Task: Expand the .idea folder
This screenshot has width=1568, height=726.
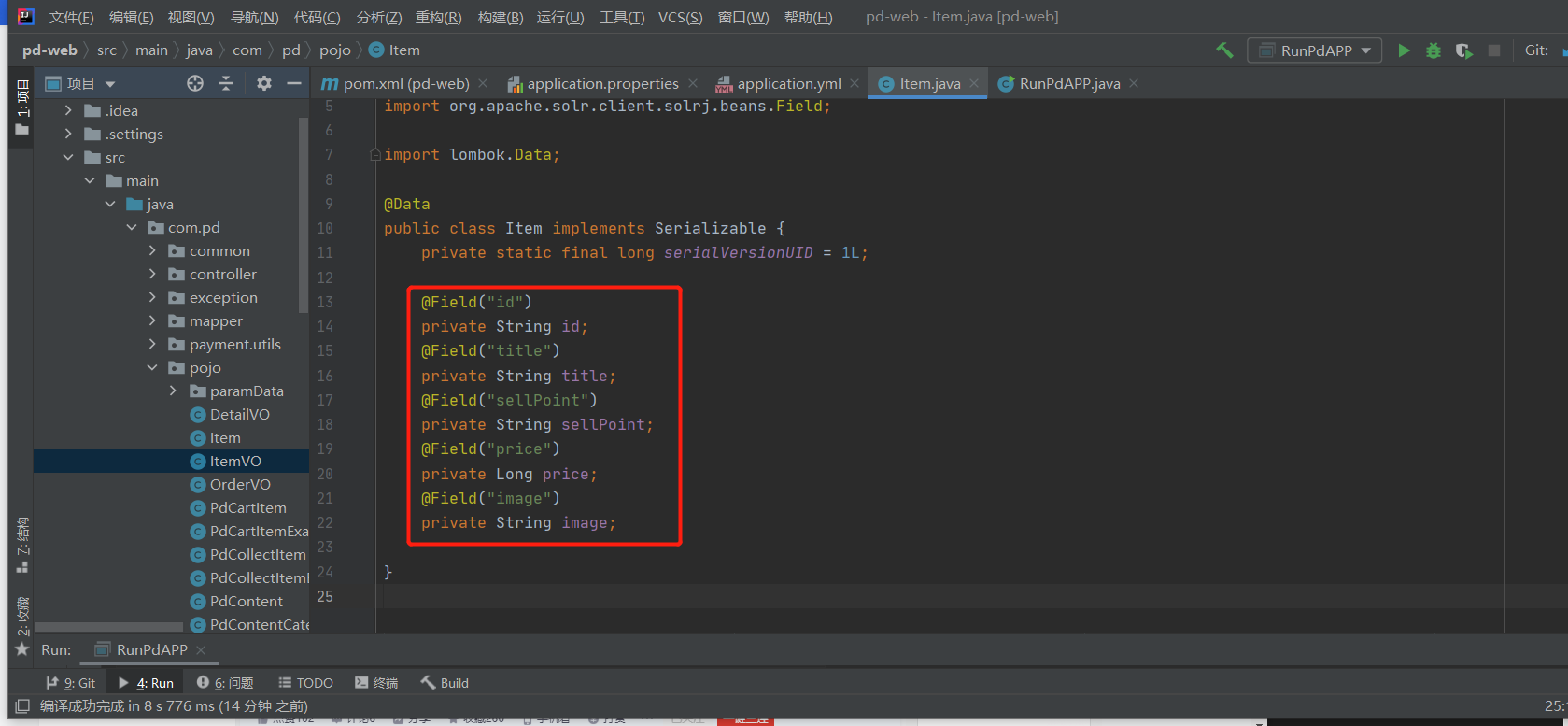Action: pyautogui.click(x=68, y=110)
